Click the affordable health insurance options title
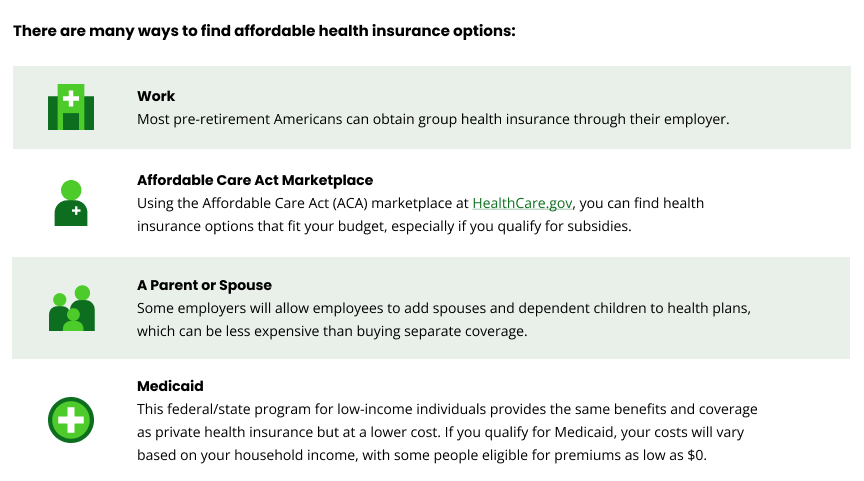This screenshot has height=481, width=864. [x=264, y=30]
